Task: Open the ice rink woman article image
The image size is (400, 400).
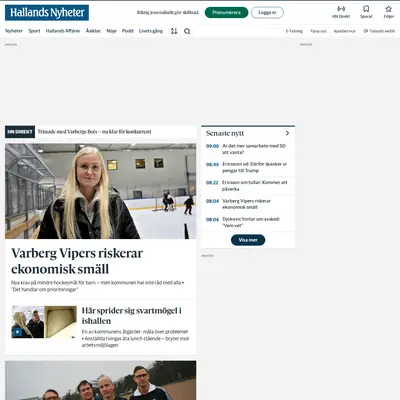Action: point(100,191)
